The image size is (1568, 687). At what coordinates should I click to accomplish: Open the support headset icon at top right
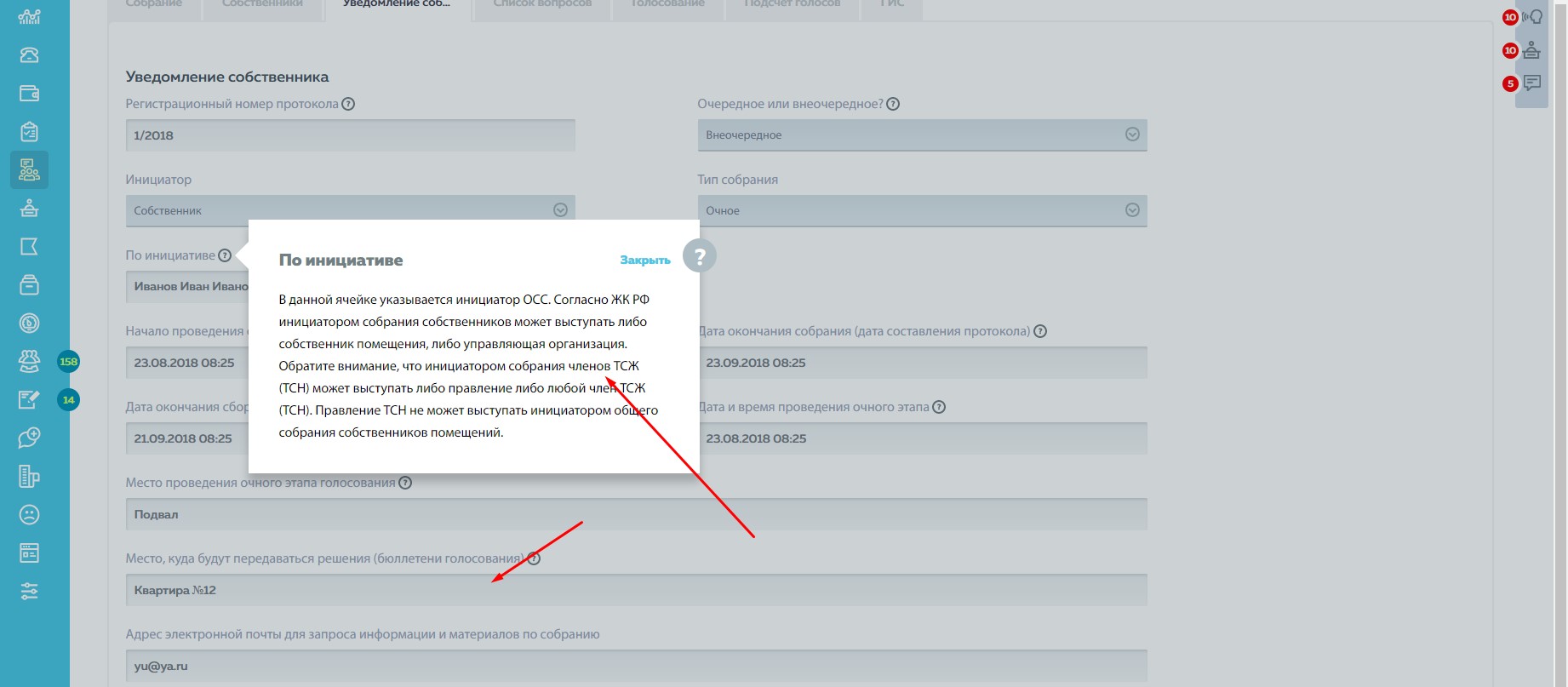1532,17
